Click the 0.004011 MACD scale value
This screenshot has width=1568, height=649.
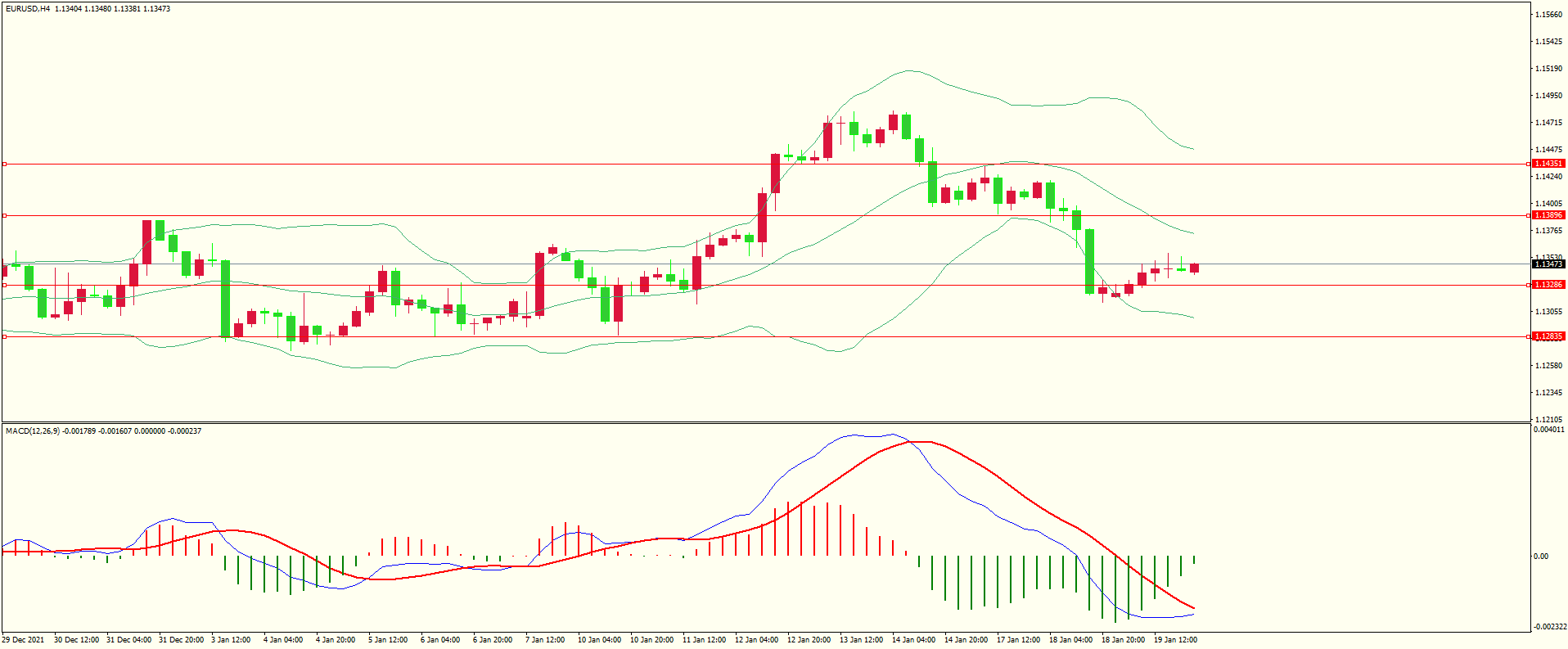tap(1548, 430)
